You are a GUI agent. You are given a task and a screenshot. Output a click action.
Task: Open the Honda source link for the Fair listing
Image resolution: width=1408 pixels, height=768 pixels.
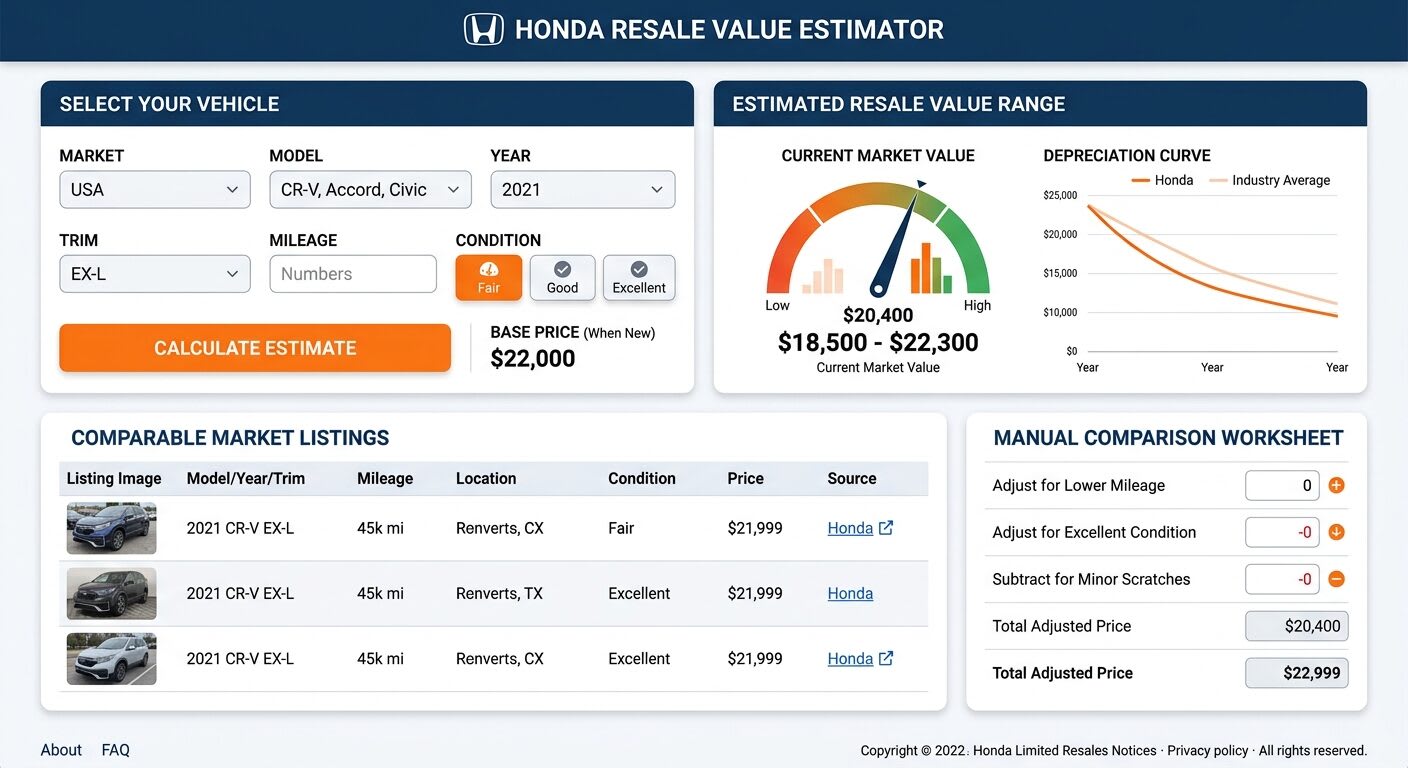850,528
